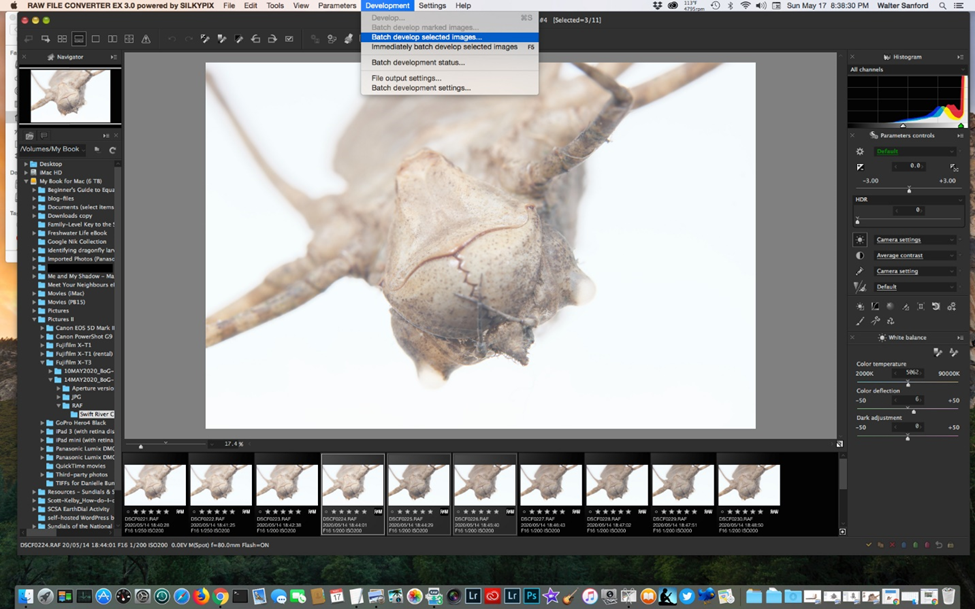Open 'File output settings...' menu entry
The height and width of the screenshot is (609, 975).
[x=450, y=78]
